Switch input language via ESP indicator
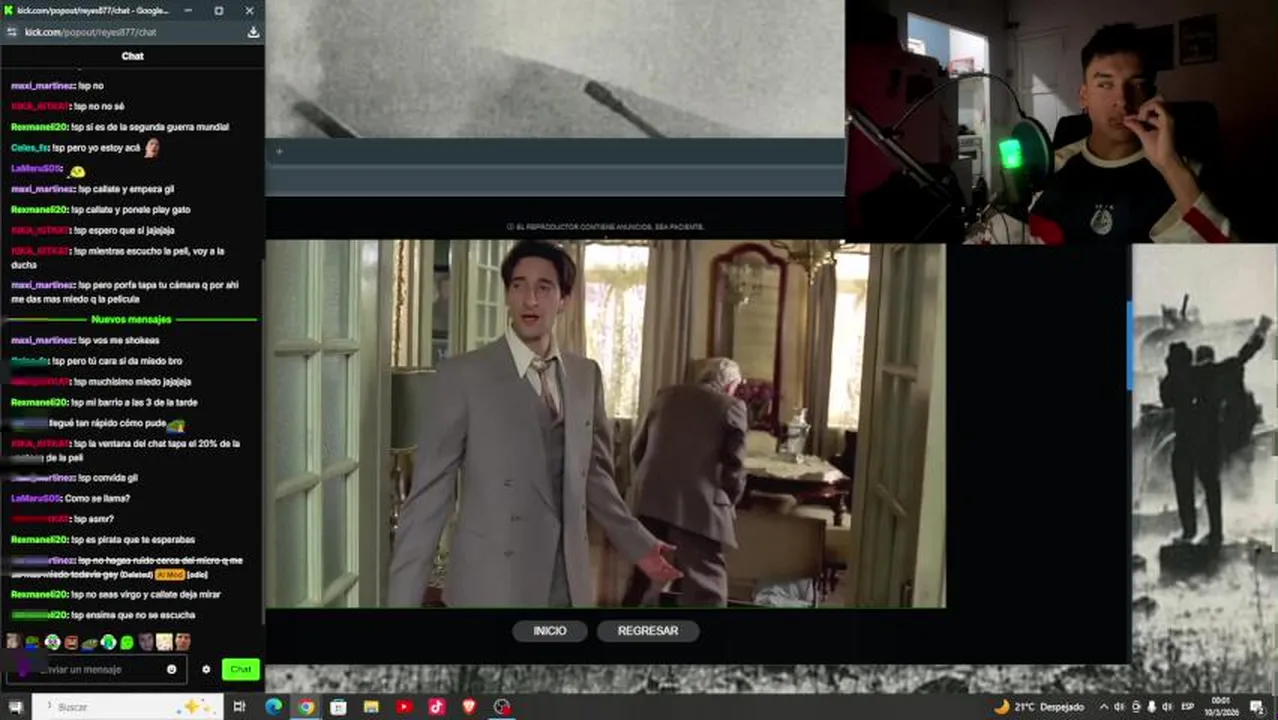Image resolution: width=1278 pixels, height=720 pixels. 1188,707
